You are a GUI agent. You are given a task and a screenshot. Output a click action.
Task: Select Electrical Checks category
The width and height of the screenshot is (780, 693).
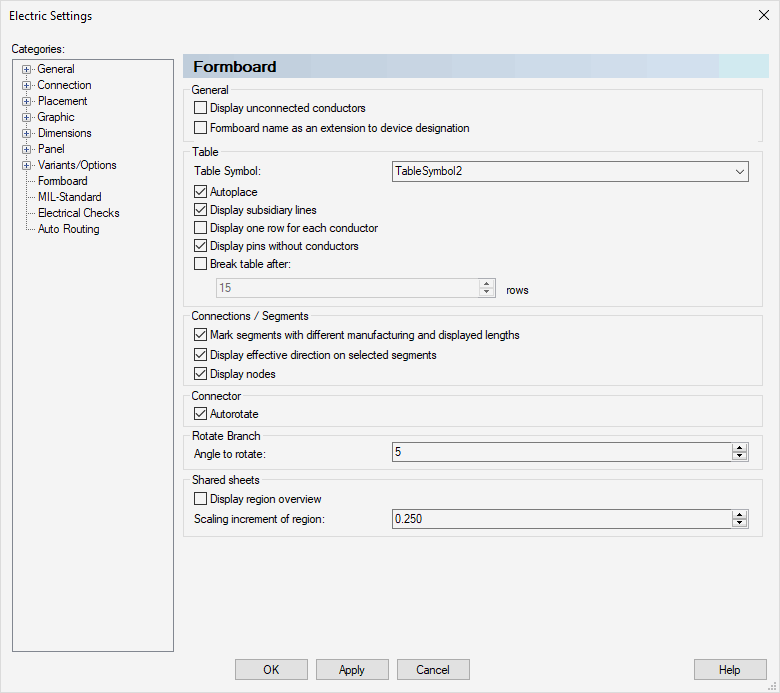pos(78,213)
